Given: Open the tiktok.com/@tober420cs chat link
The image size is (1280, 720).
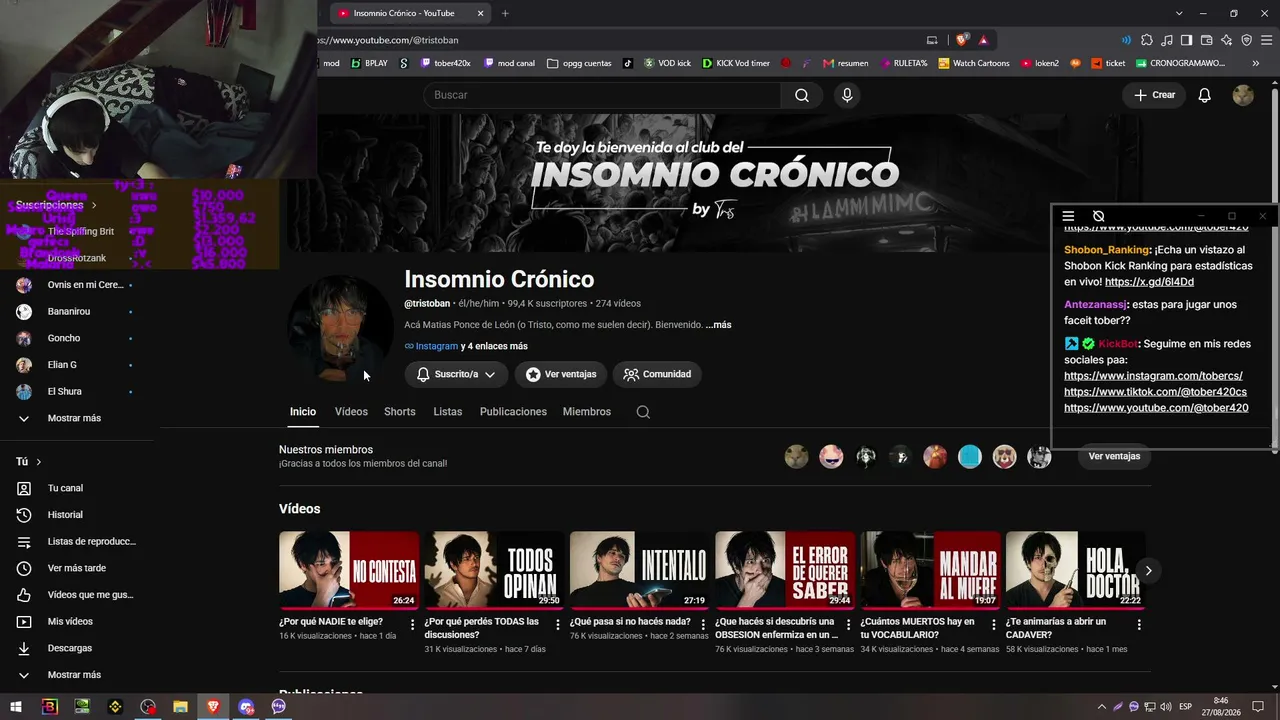Looking at the screenshot, I should 1155,392.
